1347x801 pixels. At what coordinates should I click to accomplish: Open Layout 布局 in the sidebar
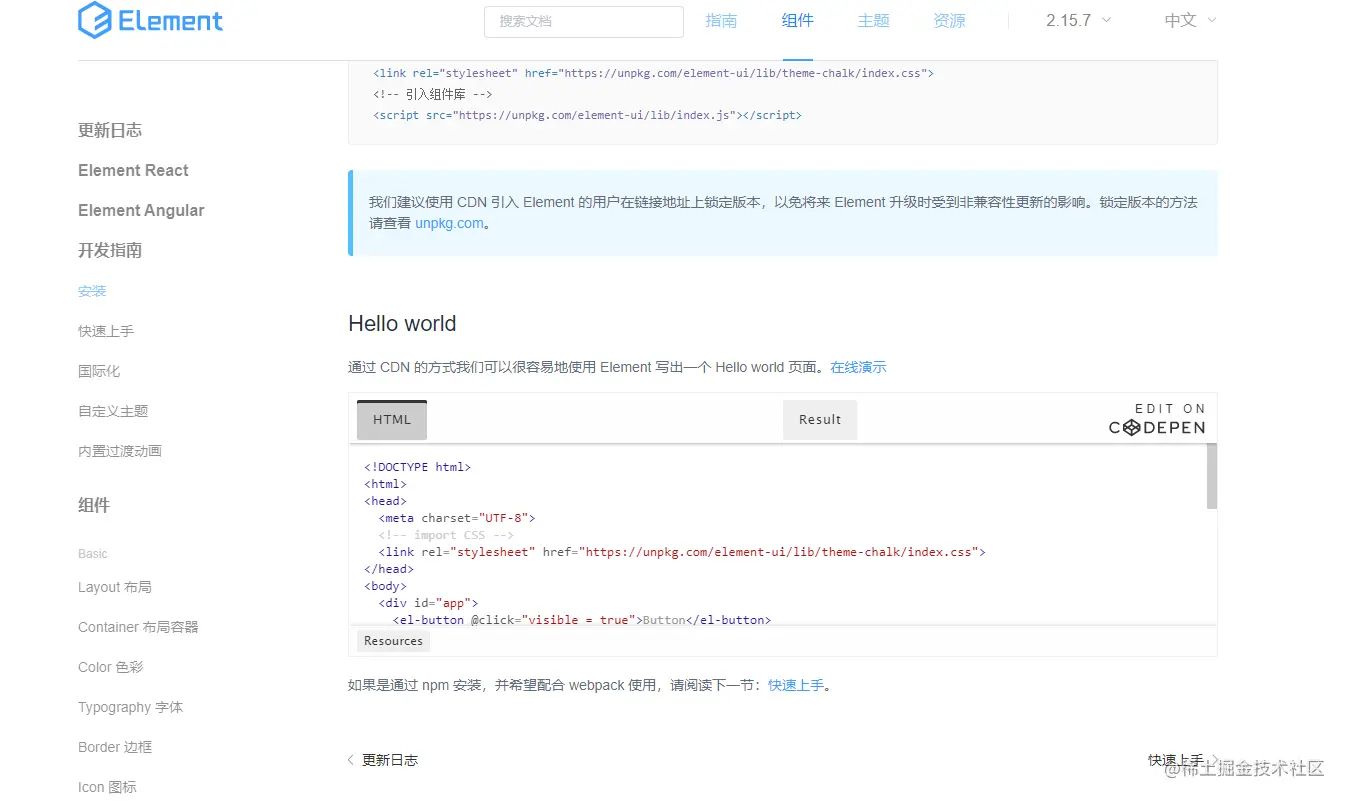pyautogui.click(x=115, y=587)
